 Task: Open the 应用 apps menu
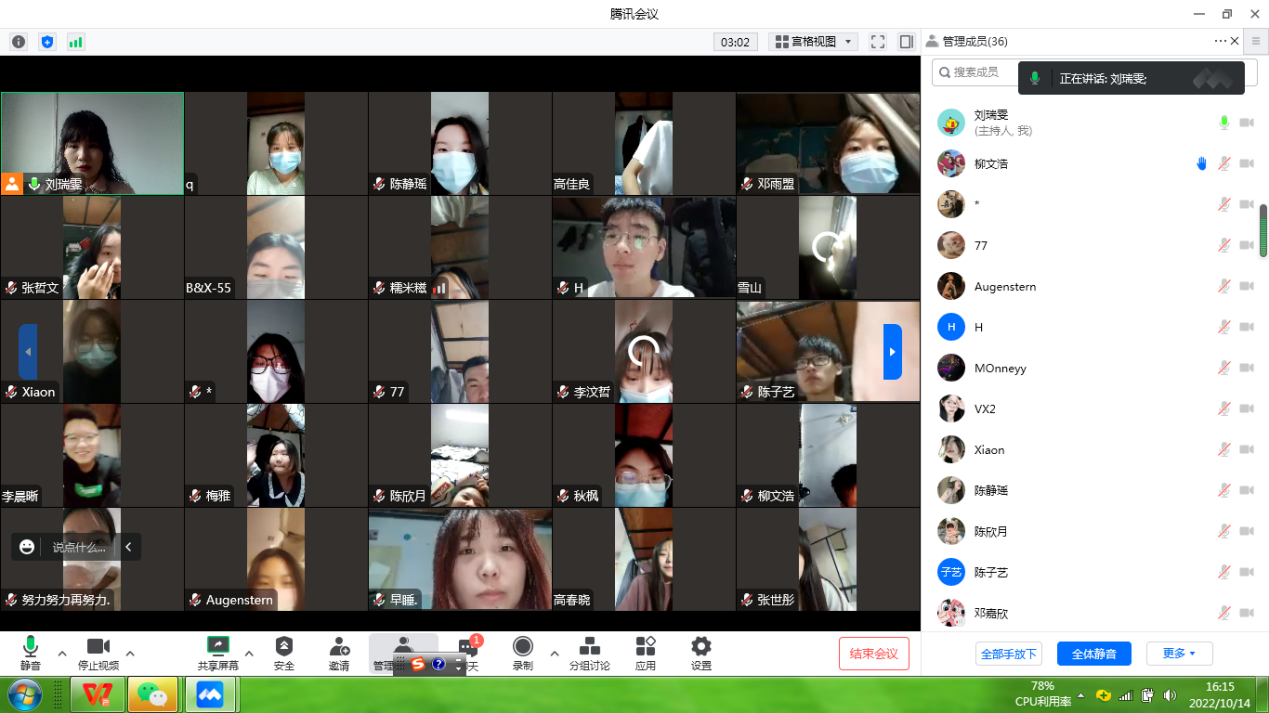tap(645, 653)
